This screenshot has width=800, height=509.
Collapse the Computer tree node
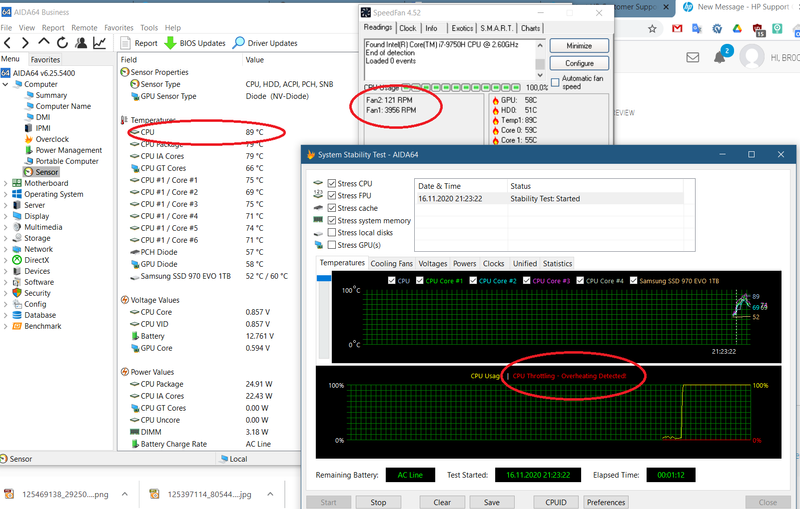coord(6,84)
